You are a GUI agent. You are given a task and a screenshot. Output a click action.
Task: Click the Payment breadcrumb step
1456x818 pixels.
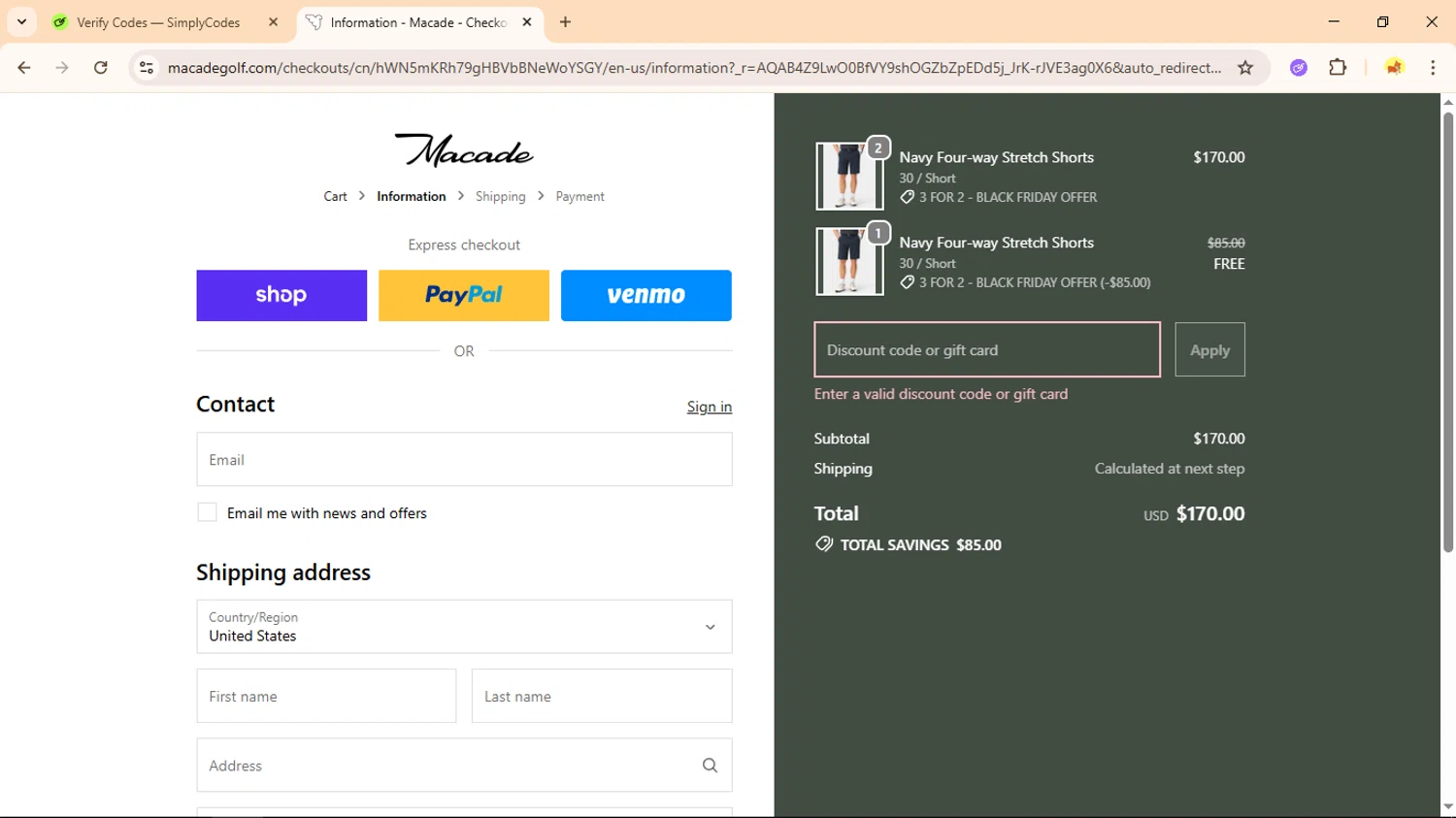click(x=579, y=196)
